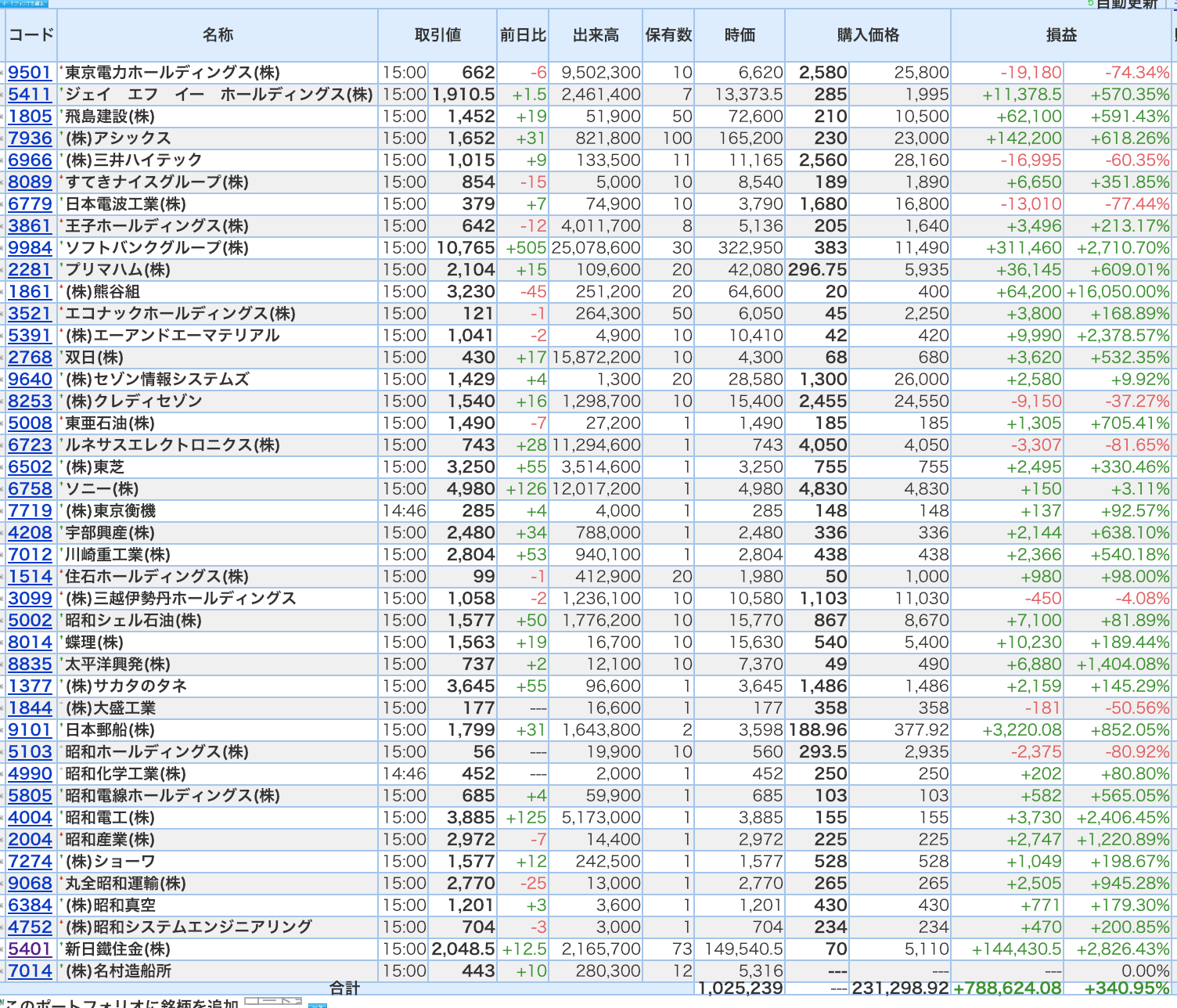Screen dimensions: 1177x1008
Task: Select the name (株)昭和システムエンジニアリング
Action: click(x=189, y=927)
